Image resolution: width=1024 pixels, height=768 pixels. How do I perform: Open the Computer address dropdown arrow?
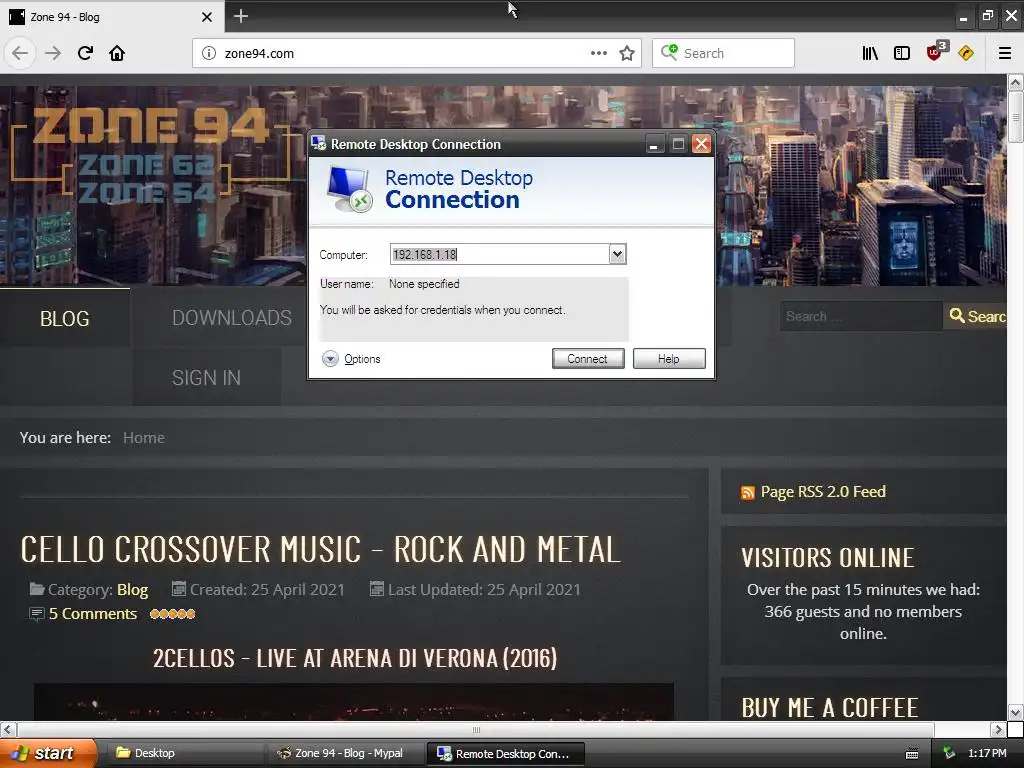tap(617, 254)
